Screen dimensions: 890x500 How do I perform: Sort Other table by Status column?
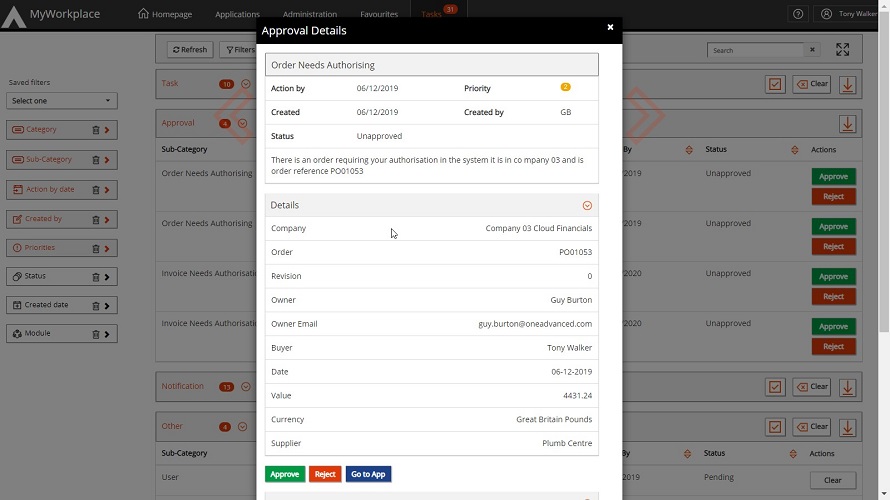pyautogui.click(x=793, y=453)
